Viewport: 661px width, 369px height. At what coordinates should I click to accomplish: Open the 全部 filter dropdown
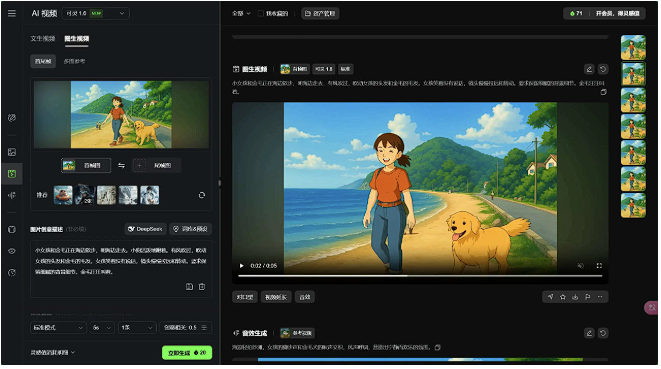click(x=241, y=13)
